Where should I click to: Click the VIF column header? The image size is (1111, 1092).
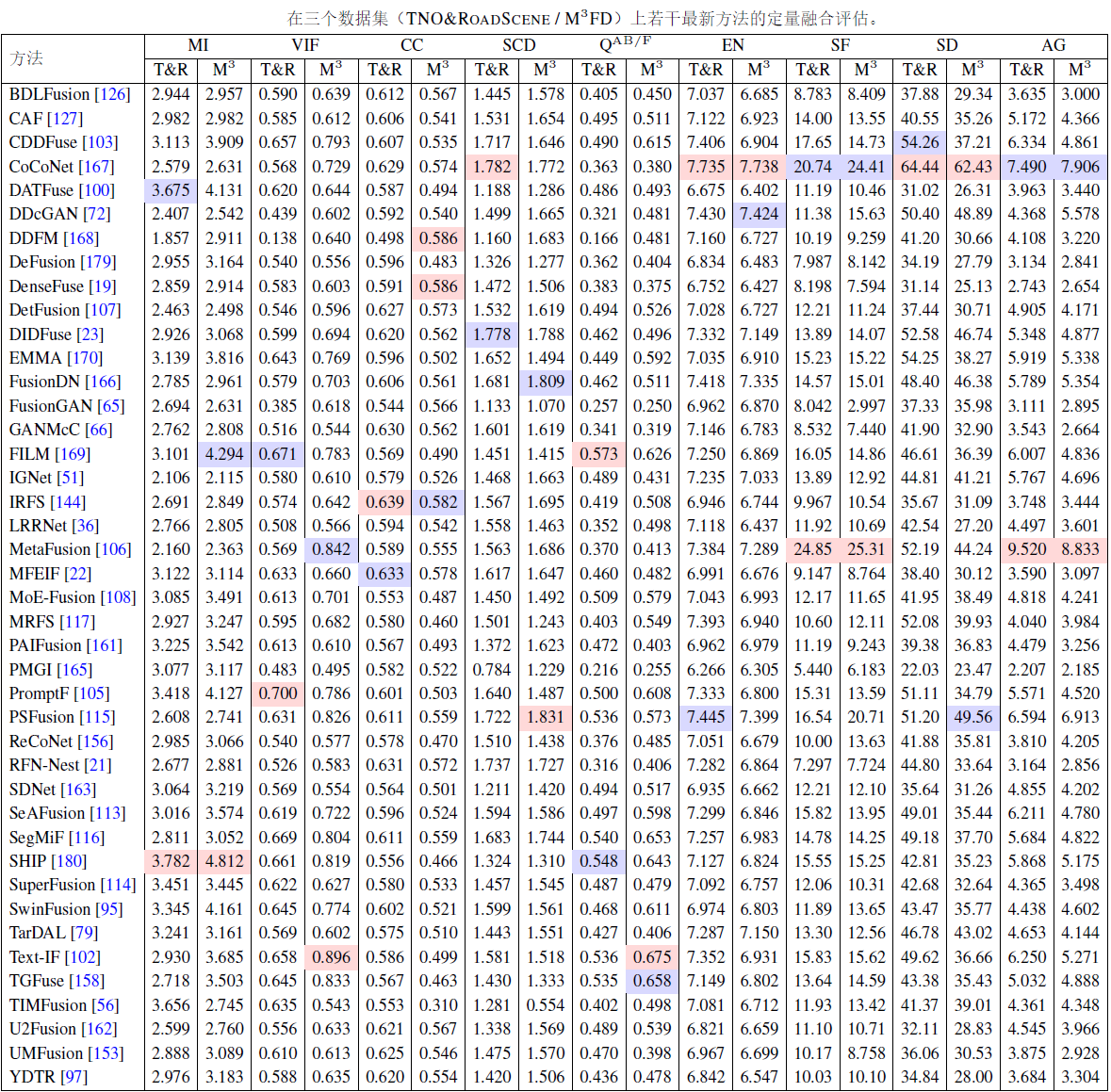point(304,45)
